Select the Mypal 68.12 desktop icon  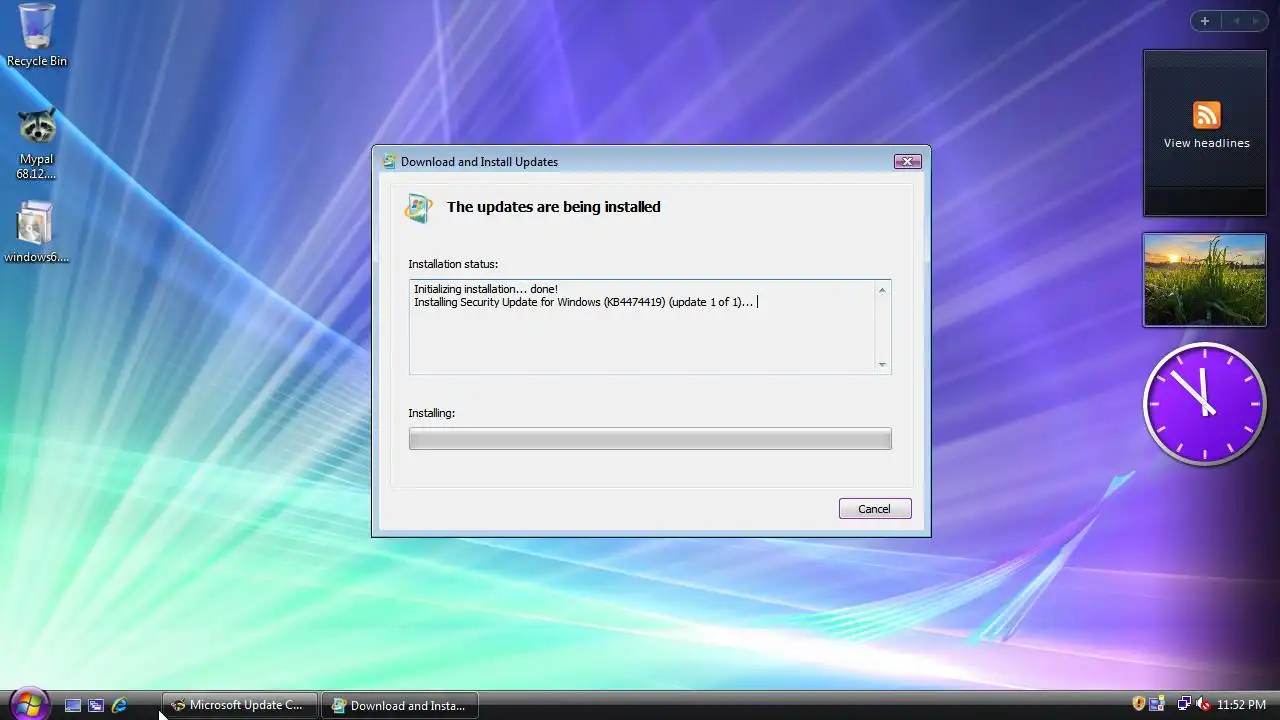pos(36,143)
